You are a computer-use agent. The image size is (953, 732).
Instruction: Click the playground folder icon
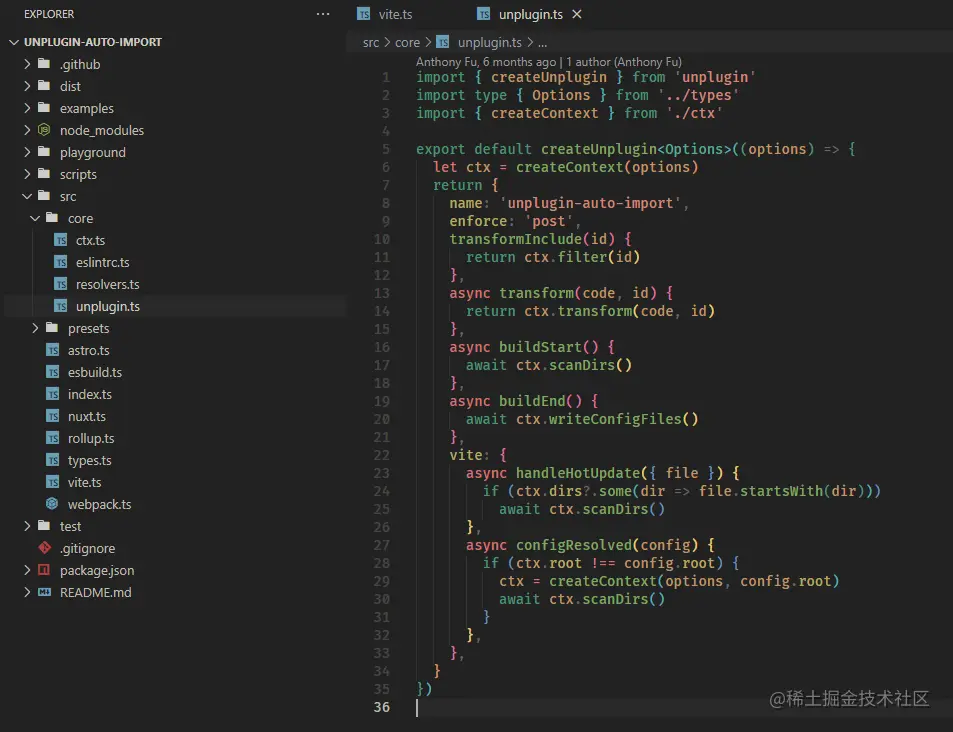44,151
